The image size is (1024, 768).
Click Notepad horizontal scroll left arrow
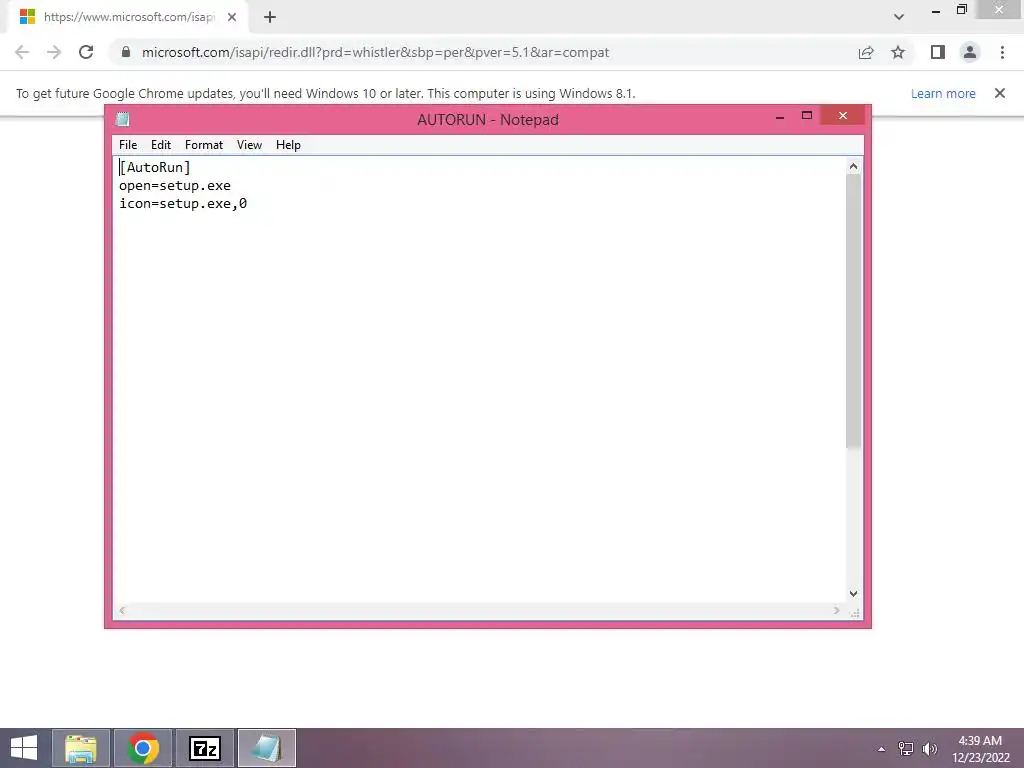click(x=122, y=611)
